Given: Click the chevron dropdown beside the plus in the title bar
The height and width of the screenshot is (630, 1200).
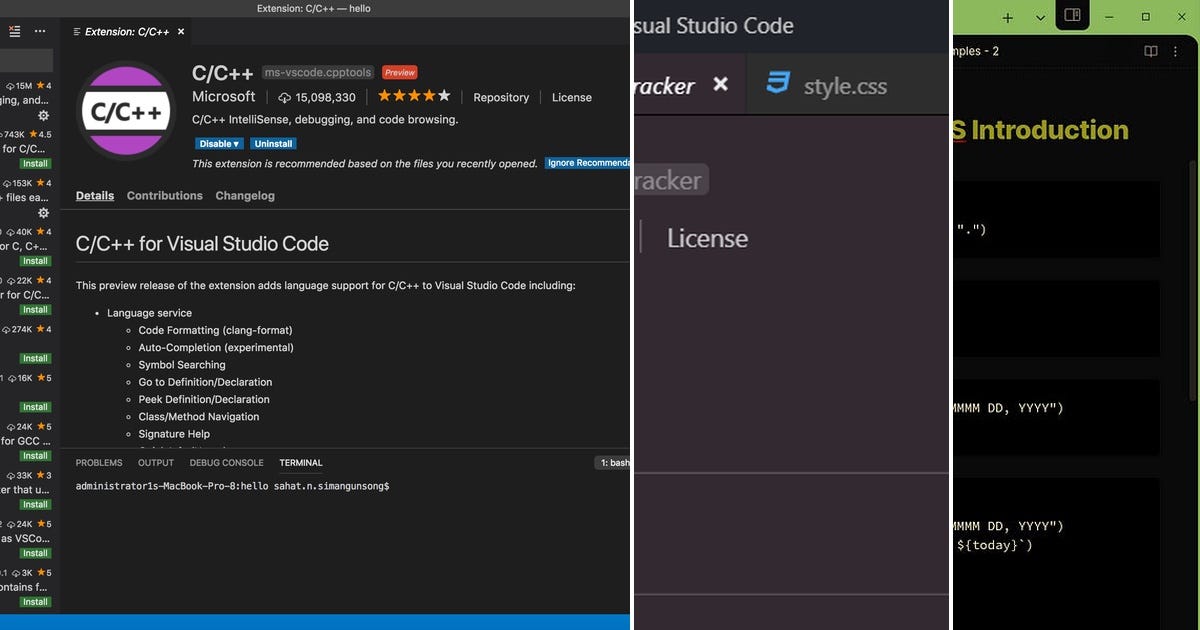Looking at the screenshot, I should click(1038, 17).
